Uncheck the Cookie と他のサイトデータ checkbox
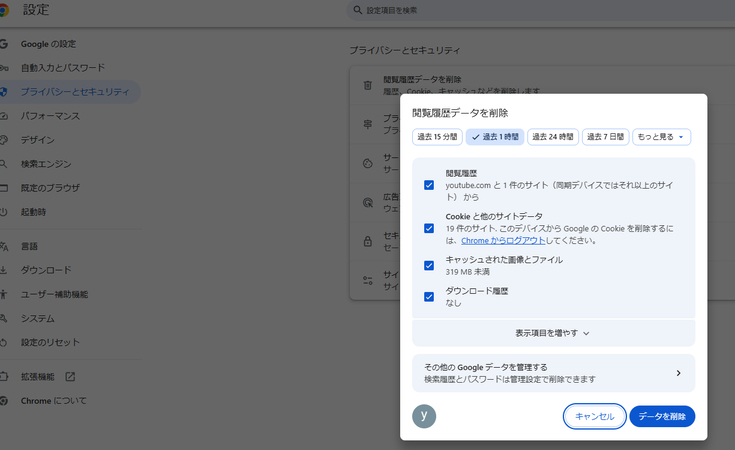Screen dimensions: 735x450 tap(429, 228)
